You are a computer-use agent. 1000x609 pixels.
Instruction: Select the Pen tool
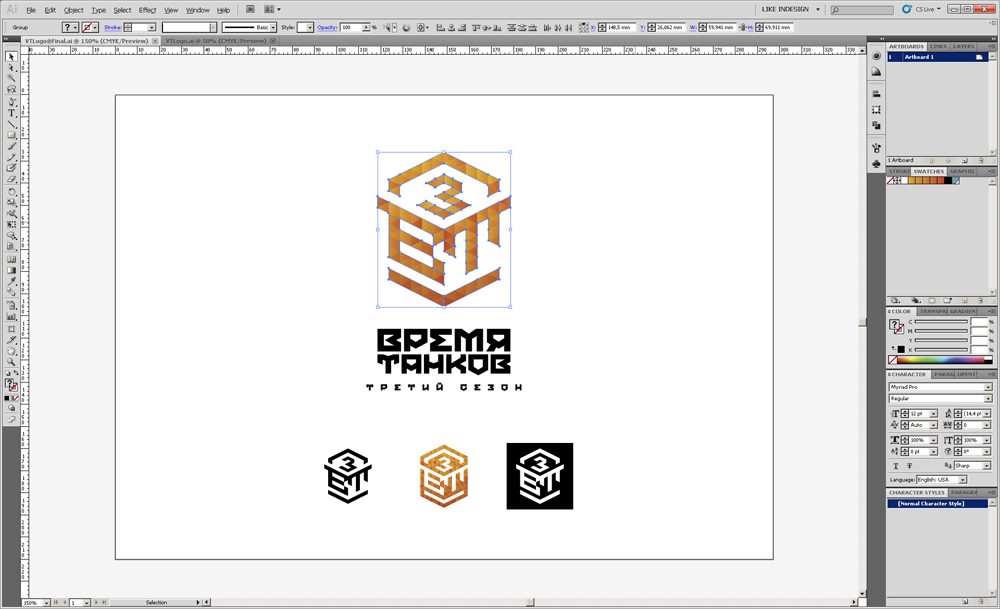coord(11,101)
